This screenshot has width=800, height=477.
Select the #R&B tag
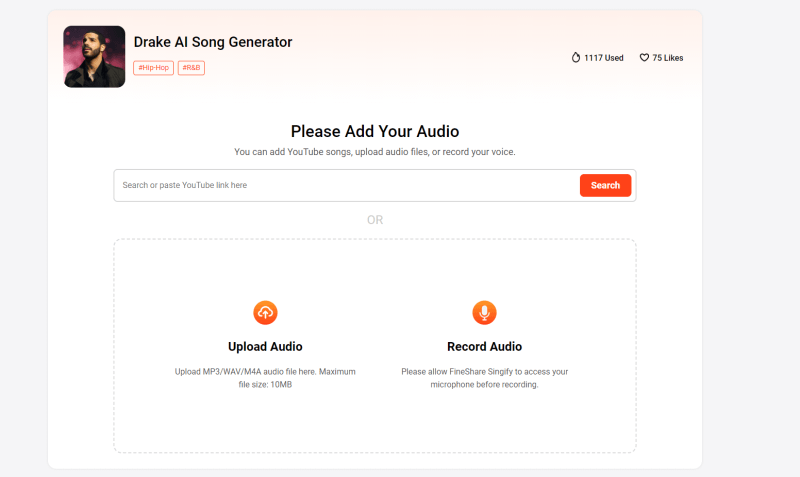(191, 68)
